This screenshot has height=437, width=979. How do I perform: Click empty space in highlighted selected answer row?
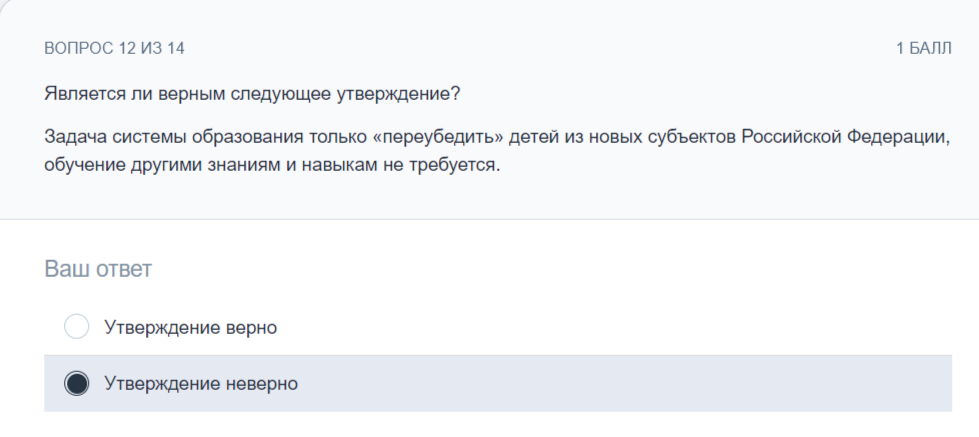(624, 383)
